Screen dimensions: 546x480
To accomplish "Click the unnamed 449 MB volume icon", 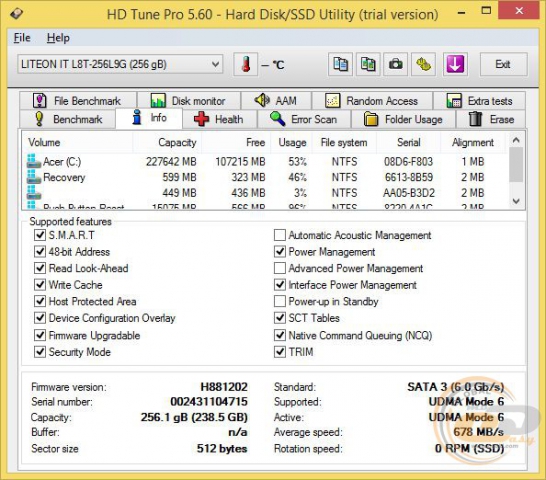I will point(34,192).
